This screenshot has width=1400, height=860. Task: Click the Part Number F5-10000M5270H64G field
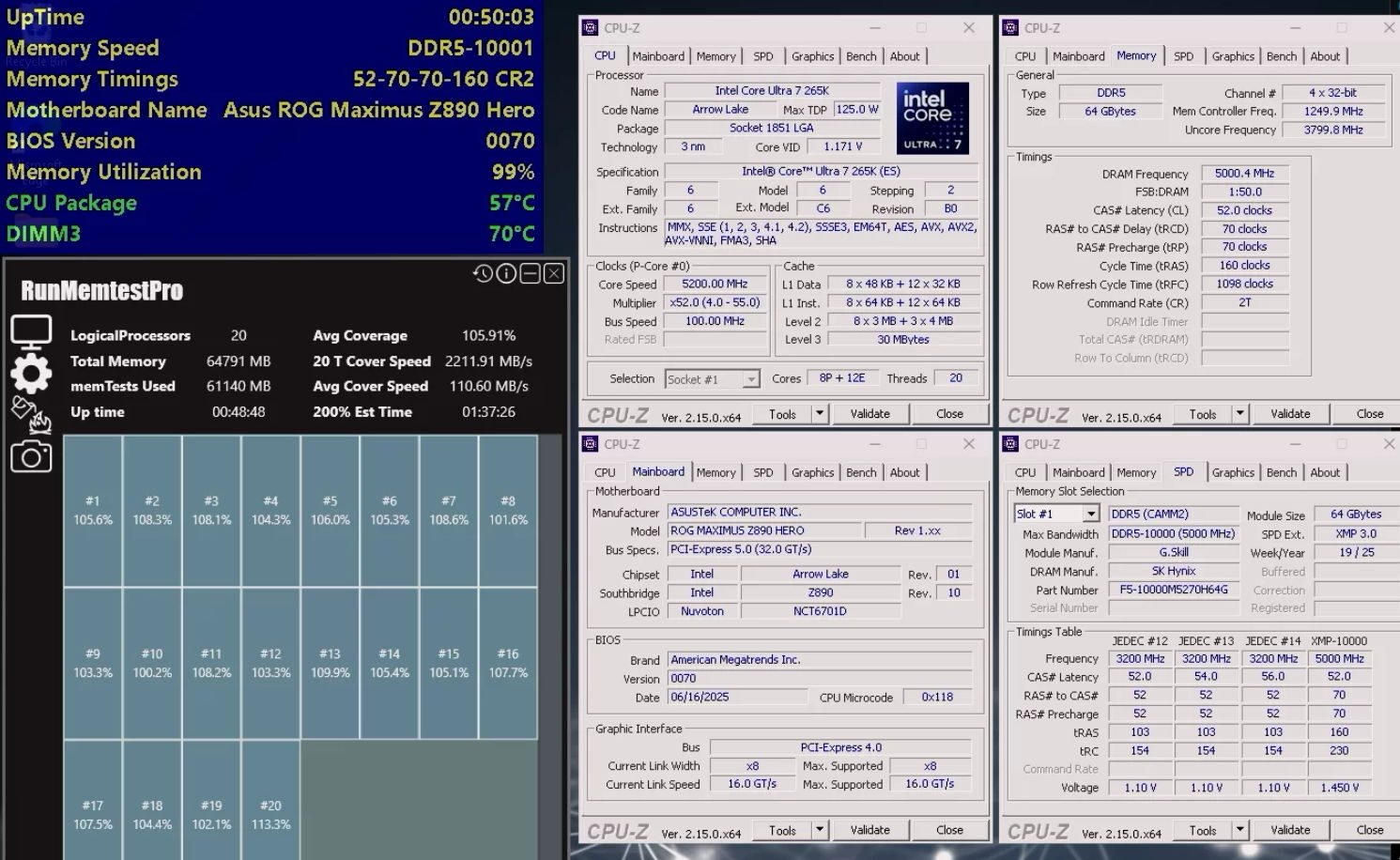coord(1173,590)
